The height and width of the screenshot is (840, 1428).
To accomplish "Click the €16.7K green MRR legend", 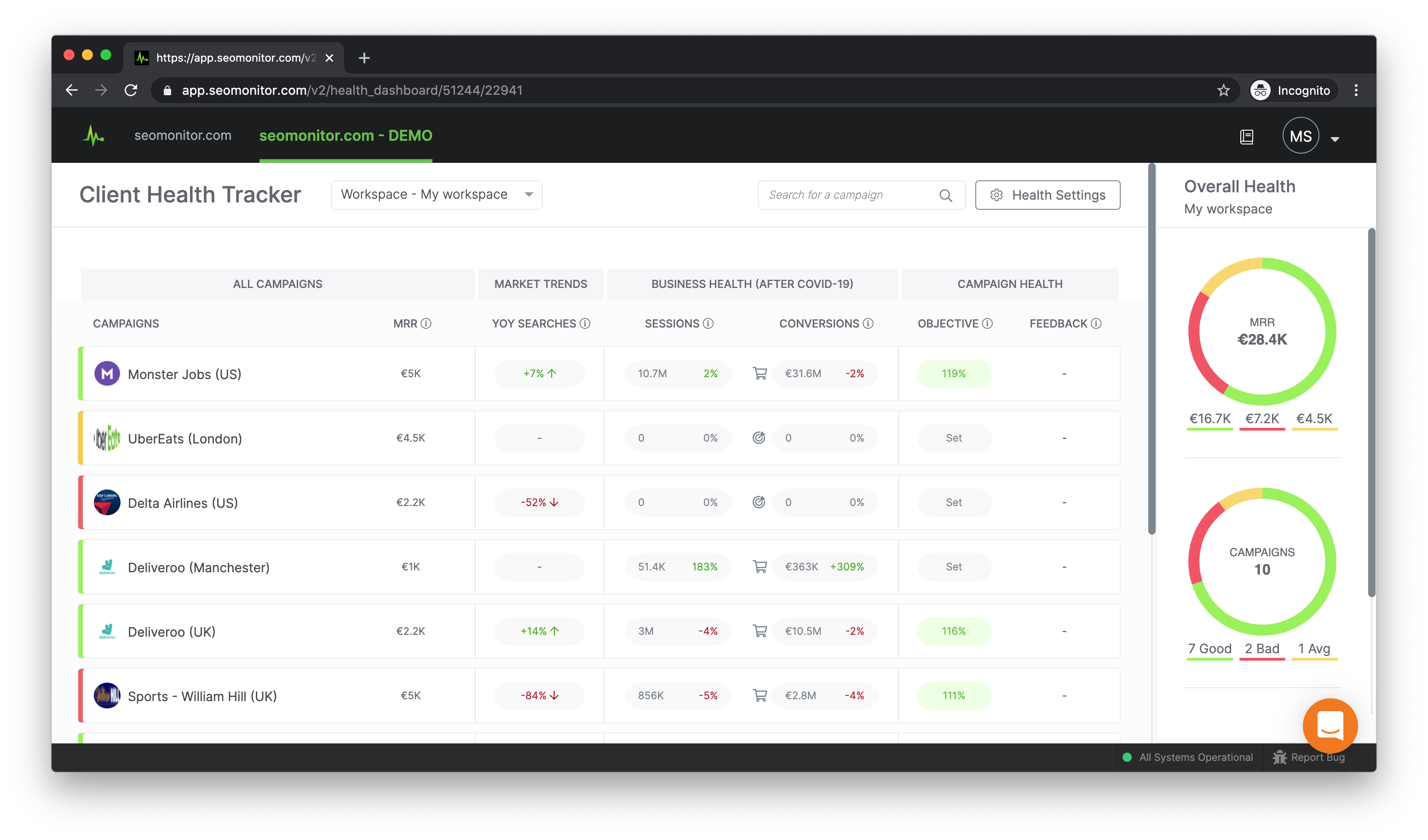I will (1210, 420).
